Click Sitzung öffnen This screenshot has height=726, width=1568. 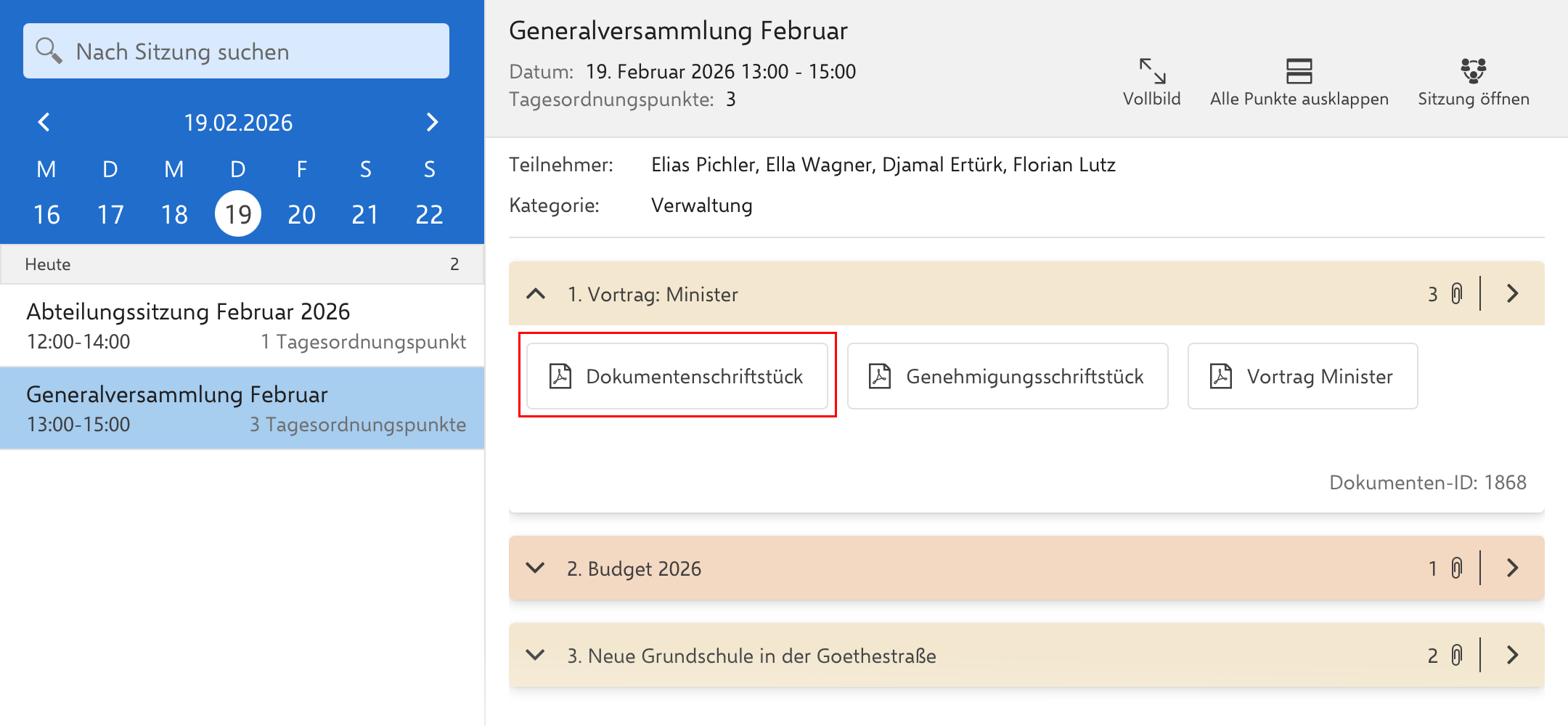1474,82
